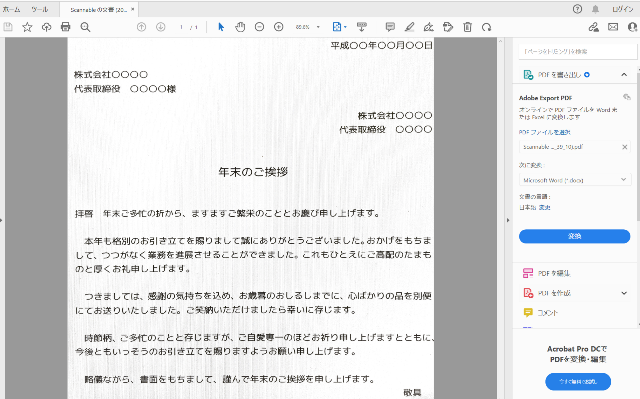The height and width of the screenshot is (399, 640).
Task: Activate the Selection arrow tool
Action: pyautogui.click(x=221, y=27)
